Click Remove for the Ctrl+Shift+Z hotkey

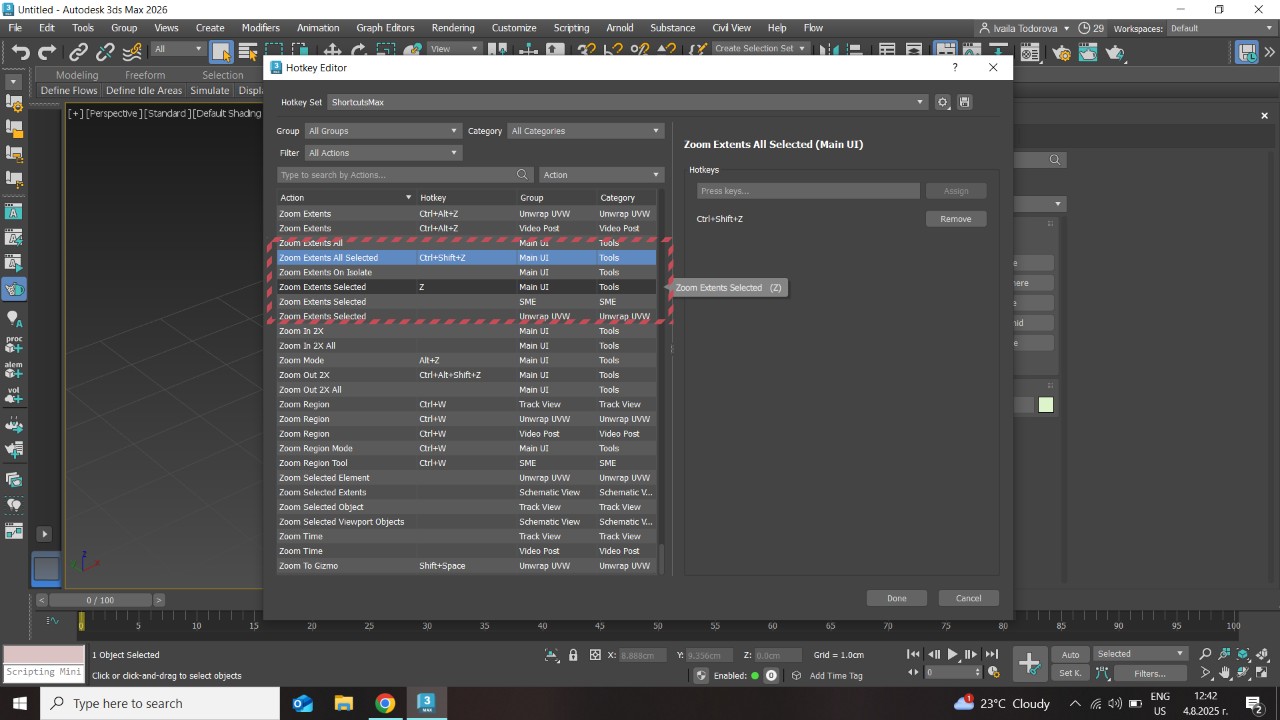point(955,219)
